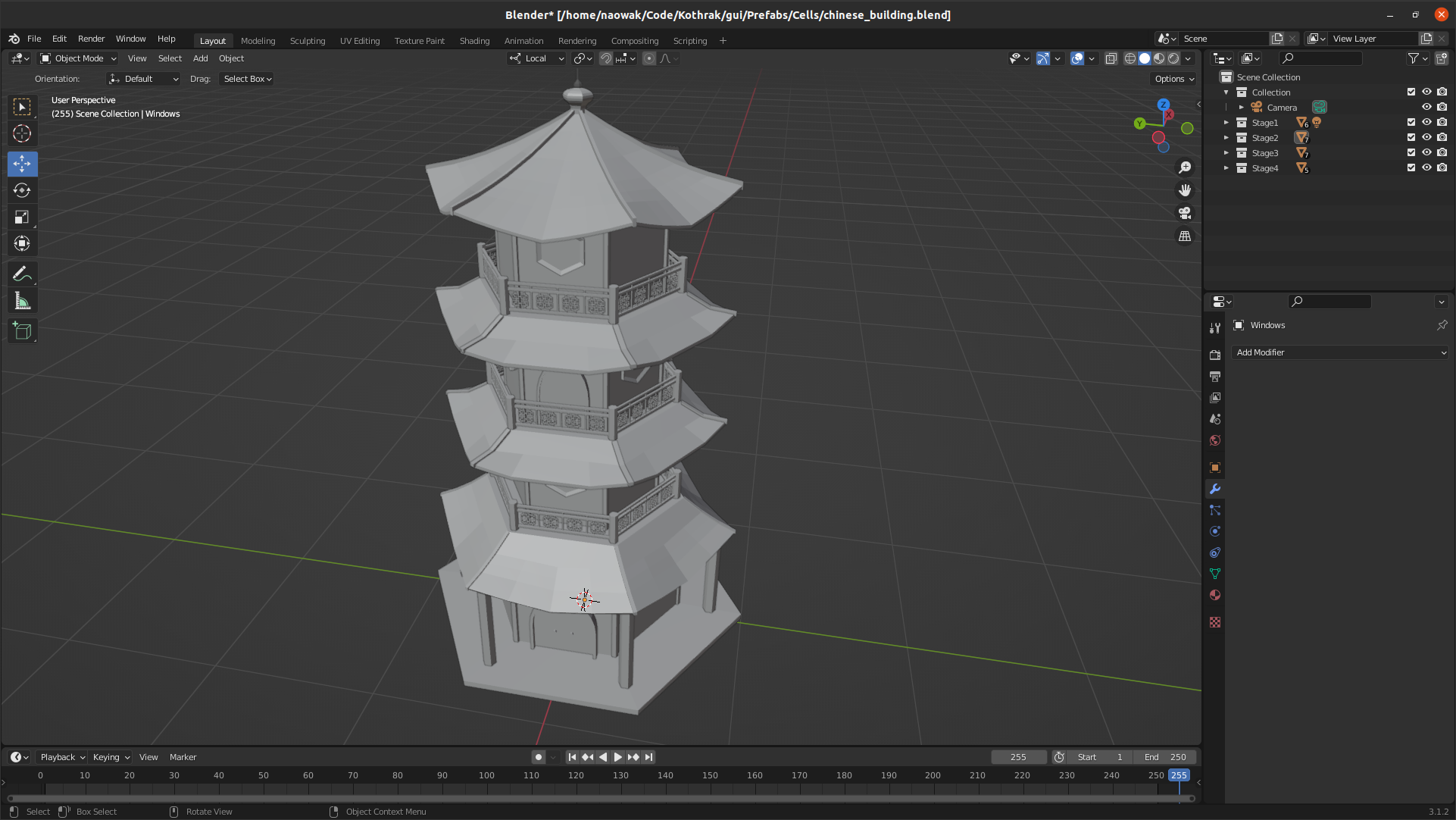Screen dimensions: 1456x820
Task: Open the viewport Add menu
Action: [200, 58]
